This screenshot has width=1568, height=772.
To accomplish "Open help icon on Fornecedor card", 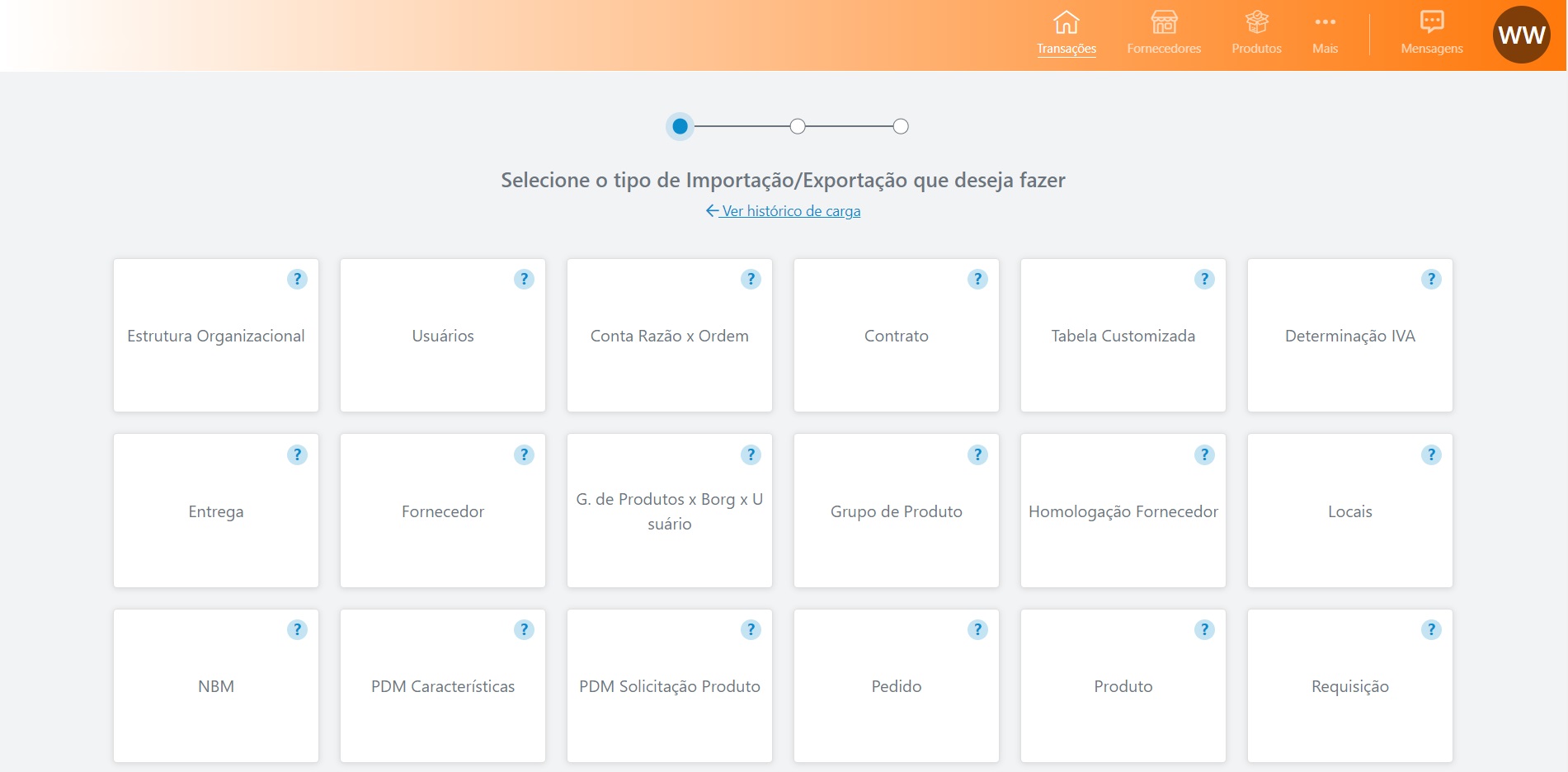I will click(x=524, y=455).
